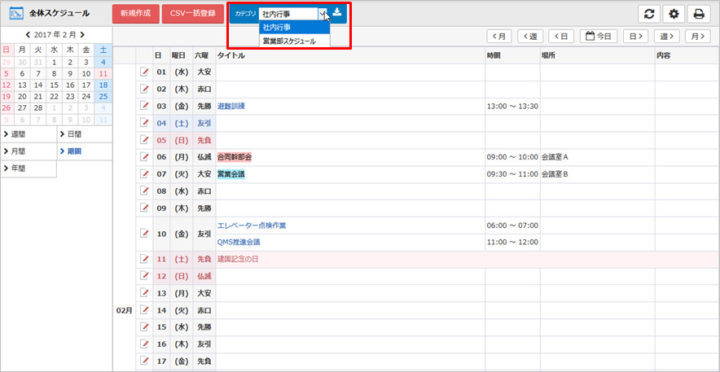This screenshot has height=372, width=720.
Task: Click edit pencil for day 13
Action: click(x=144, y=293)
